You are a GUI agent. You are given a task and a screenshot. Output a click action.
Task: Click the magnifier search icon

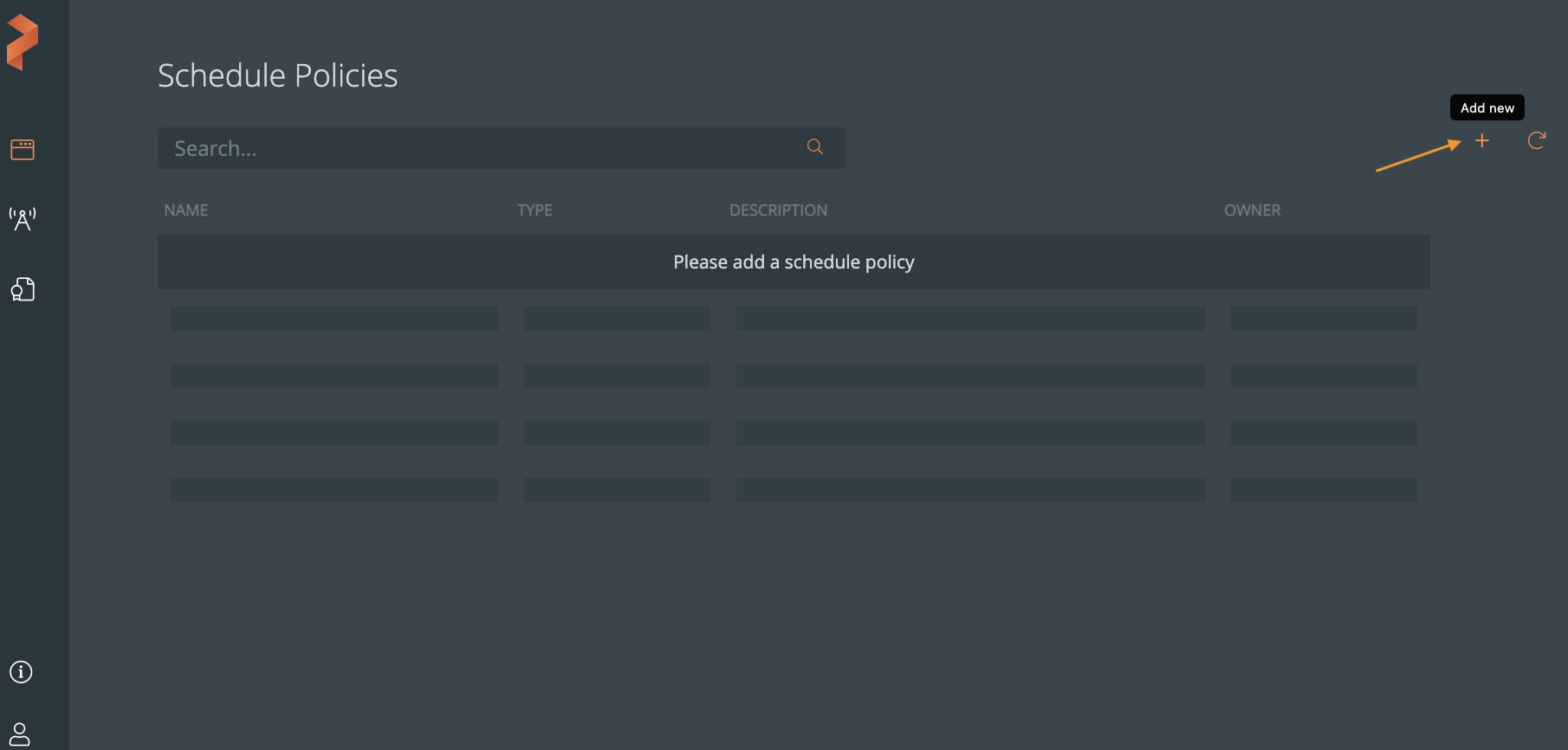(x=814, y=147)
